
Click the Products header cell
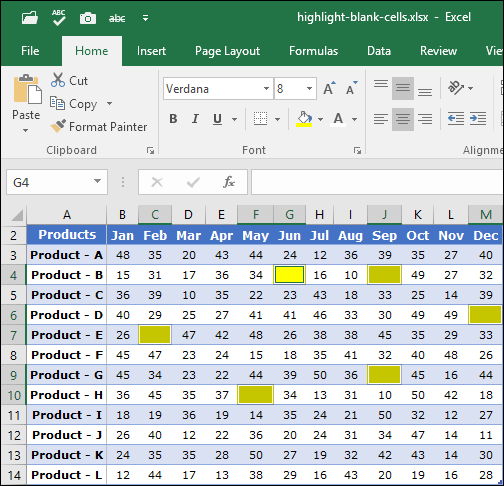point(67,235)
